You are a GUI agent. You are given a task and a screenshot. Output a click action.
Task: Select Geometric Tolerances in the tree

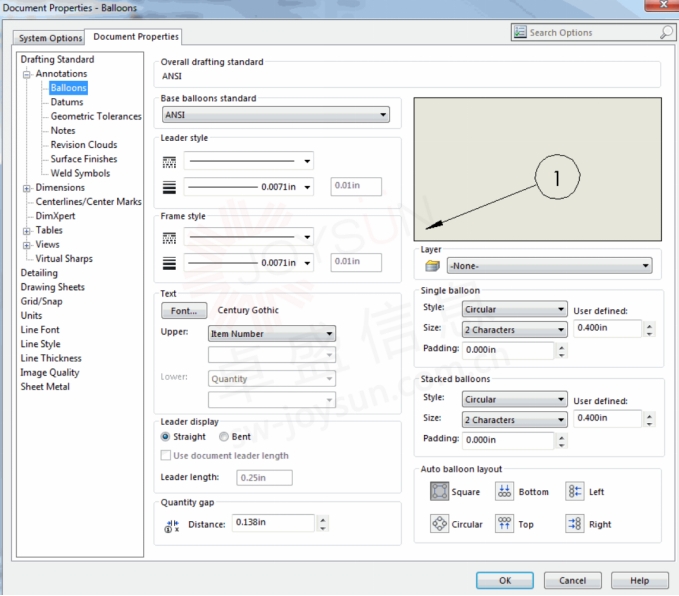point(96,116)
